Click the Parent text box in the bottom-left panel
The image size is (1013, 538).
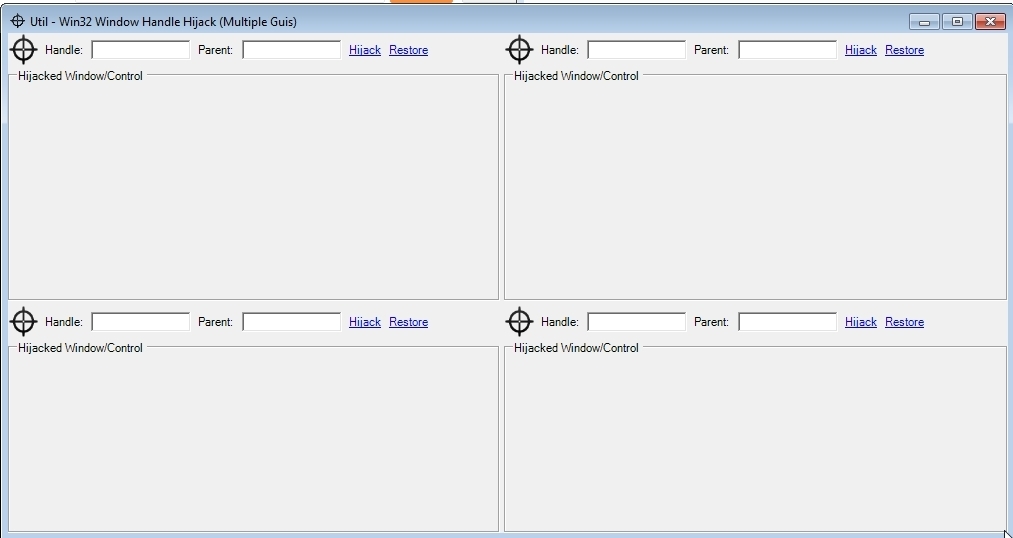tap(291, 322)
